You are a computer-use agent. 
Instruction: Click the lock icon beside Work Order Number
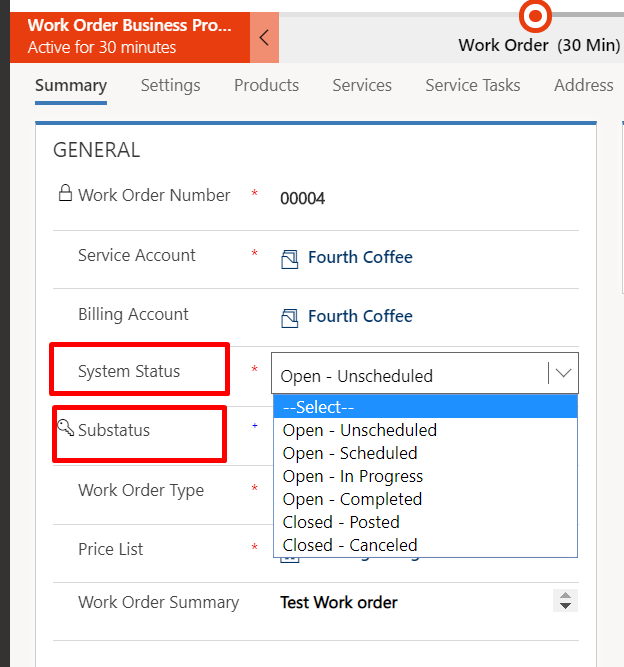[x=65, y=194]
